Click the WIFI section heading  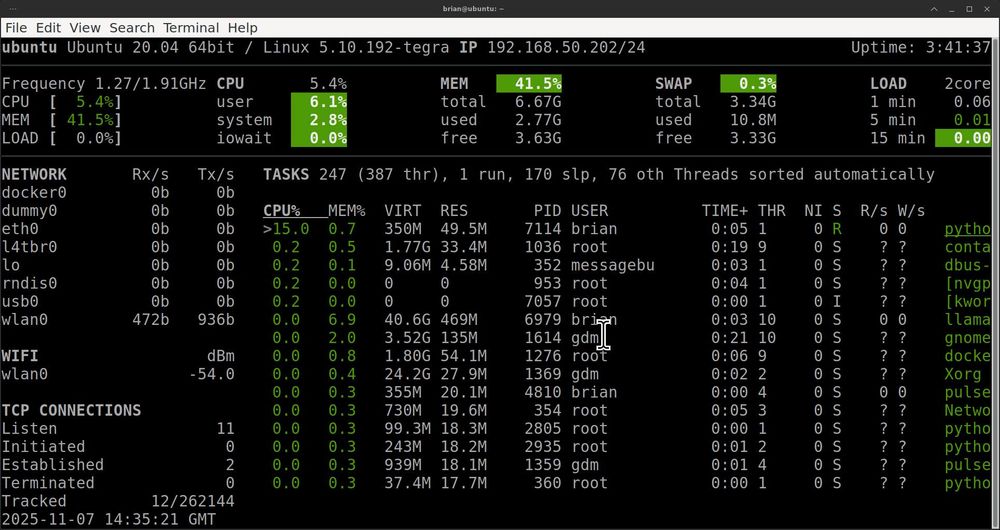[x=20, y=356]
